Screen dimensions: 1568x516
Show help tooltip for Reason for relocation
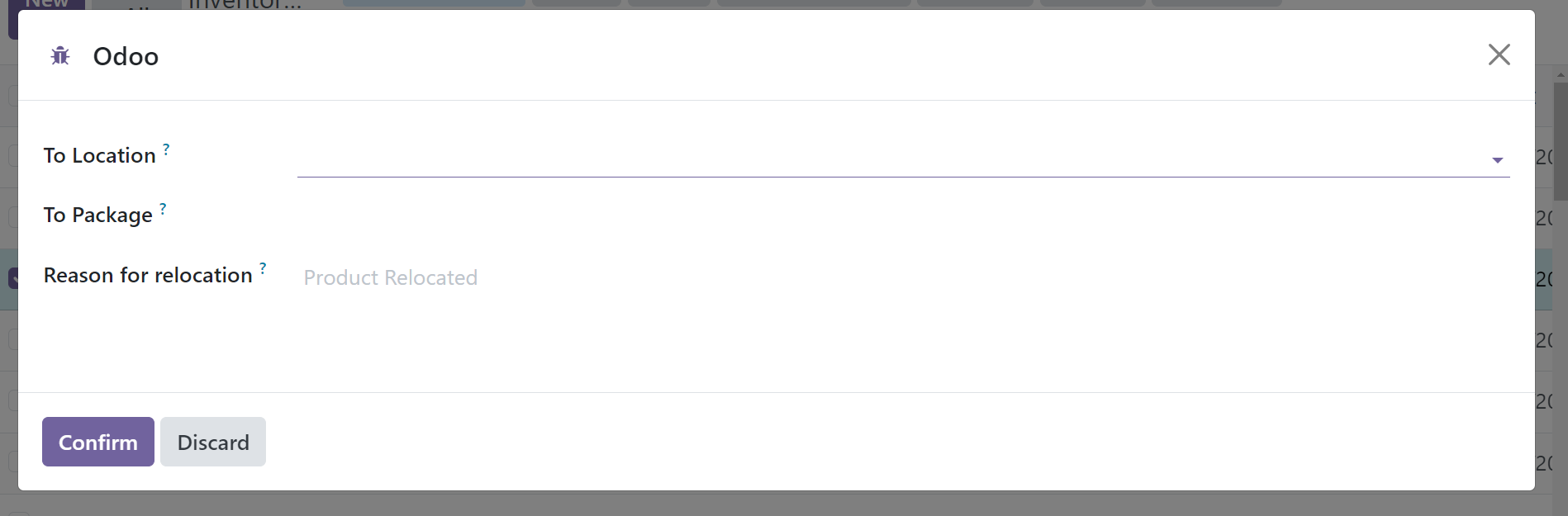click(x=263, y=268)
